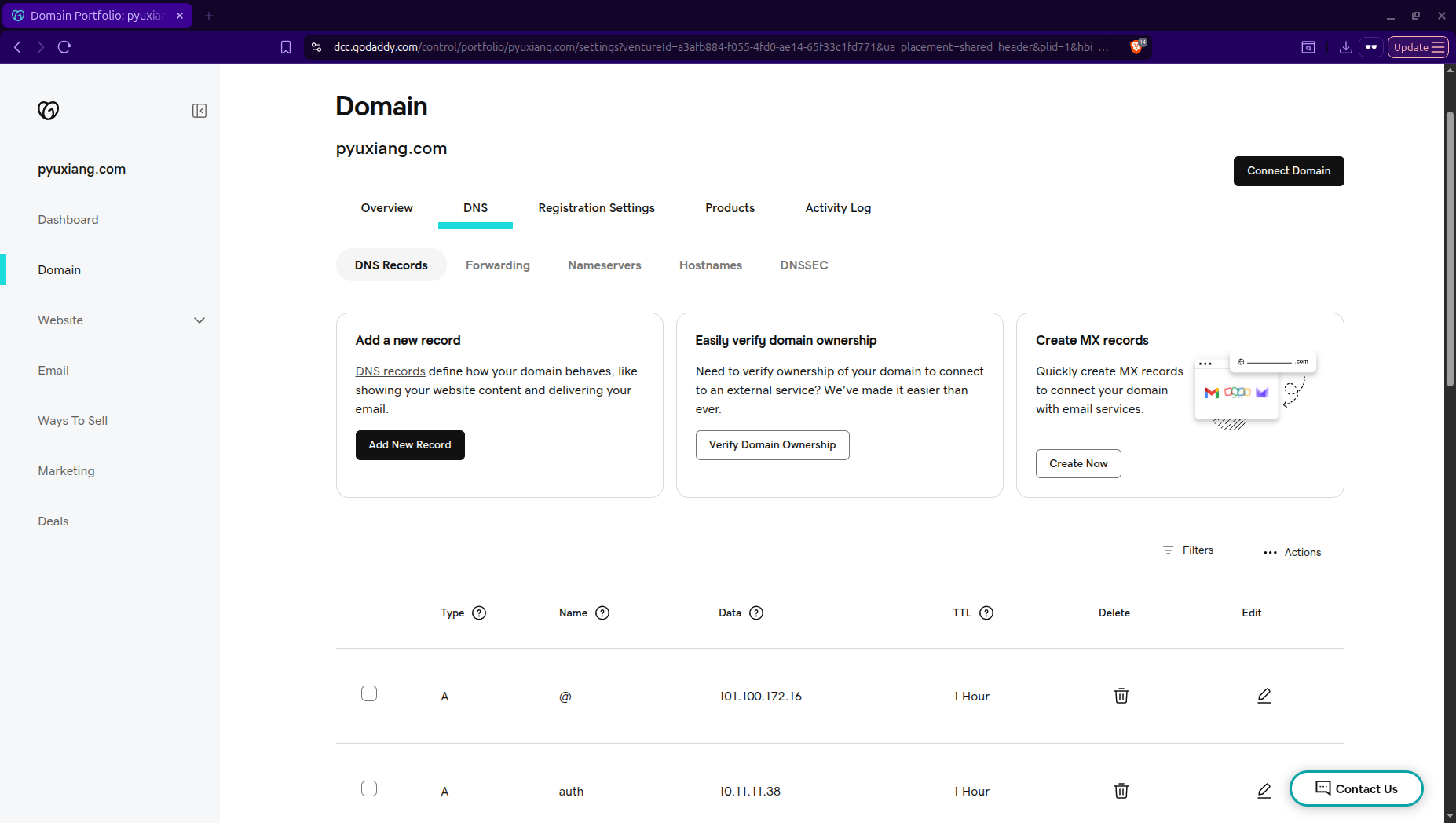This screenshot has width=1456, height=823.
Task: Open the browser hamburger menu
Action: coord(1438,47)
